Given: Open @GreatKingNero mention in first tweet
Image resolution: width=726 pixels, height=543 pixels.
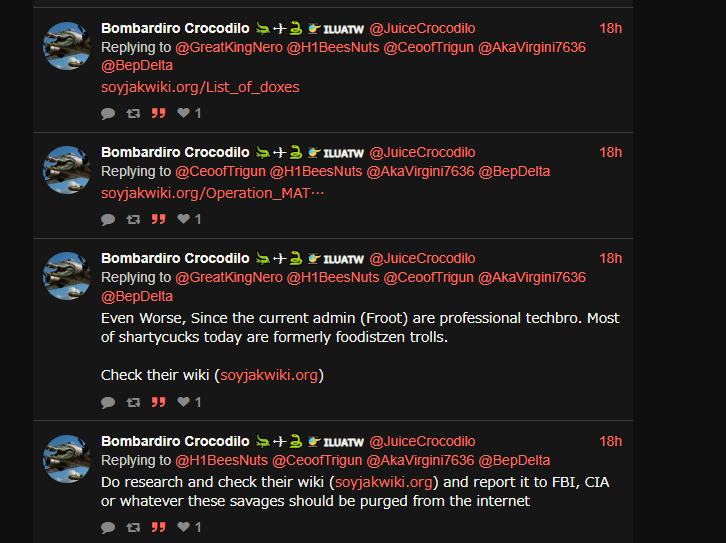Looking at the screenshot, I should click(229, 47).
